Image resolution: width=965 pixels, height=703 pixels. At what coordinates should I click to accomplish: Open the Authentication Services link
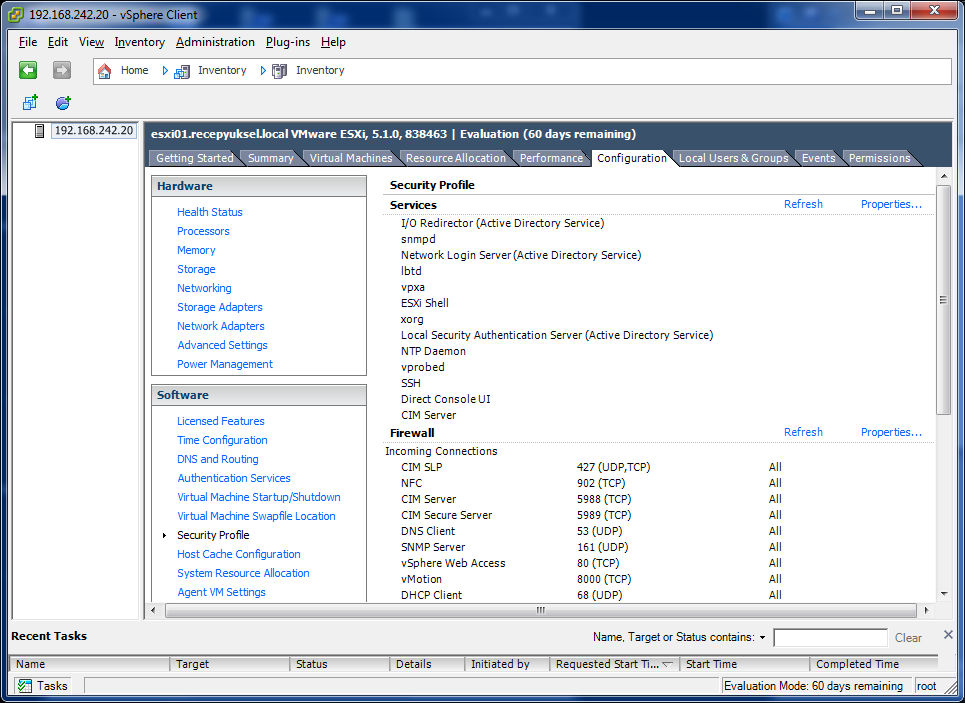[234, 478]
